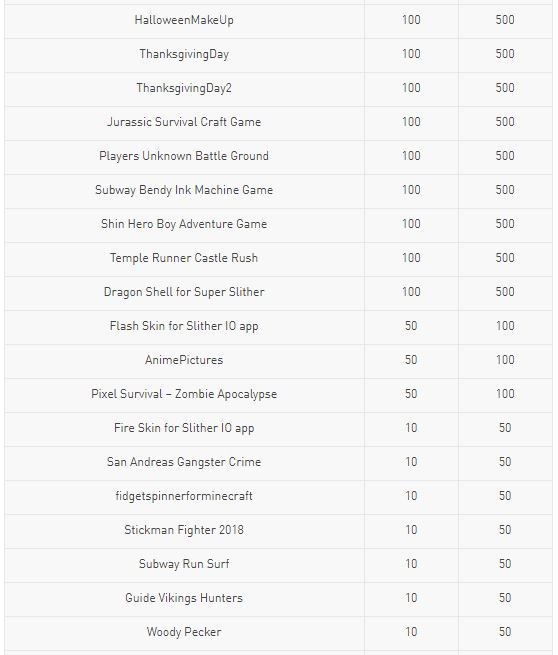Select Stickman Fighter 2018 name cell
The image size is (558, 655).
click(x=184, y=530)
